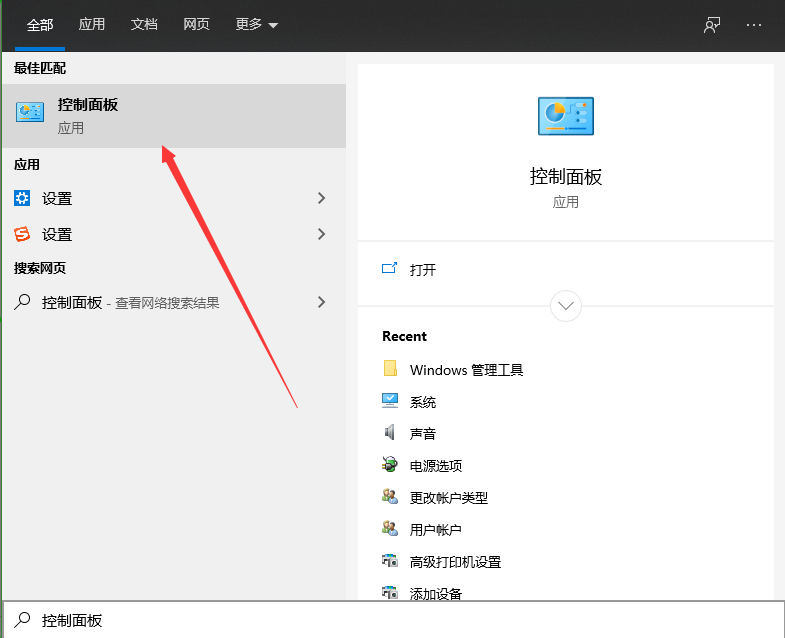Switch to the 网页 tab
This screenshot has height=638, width=785.
[x=196, y=24]
